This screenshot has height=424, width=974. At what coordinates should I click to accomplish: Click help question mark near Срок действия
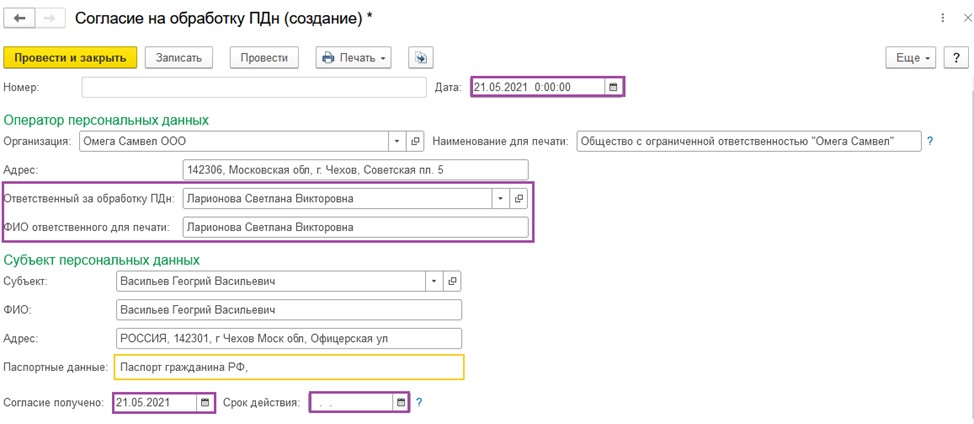point(419,403)
